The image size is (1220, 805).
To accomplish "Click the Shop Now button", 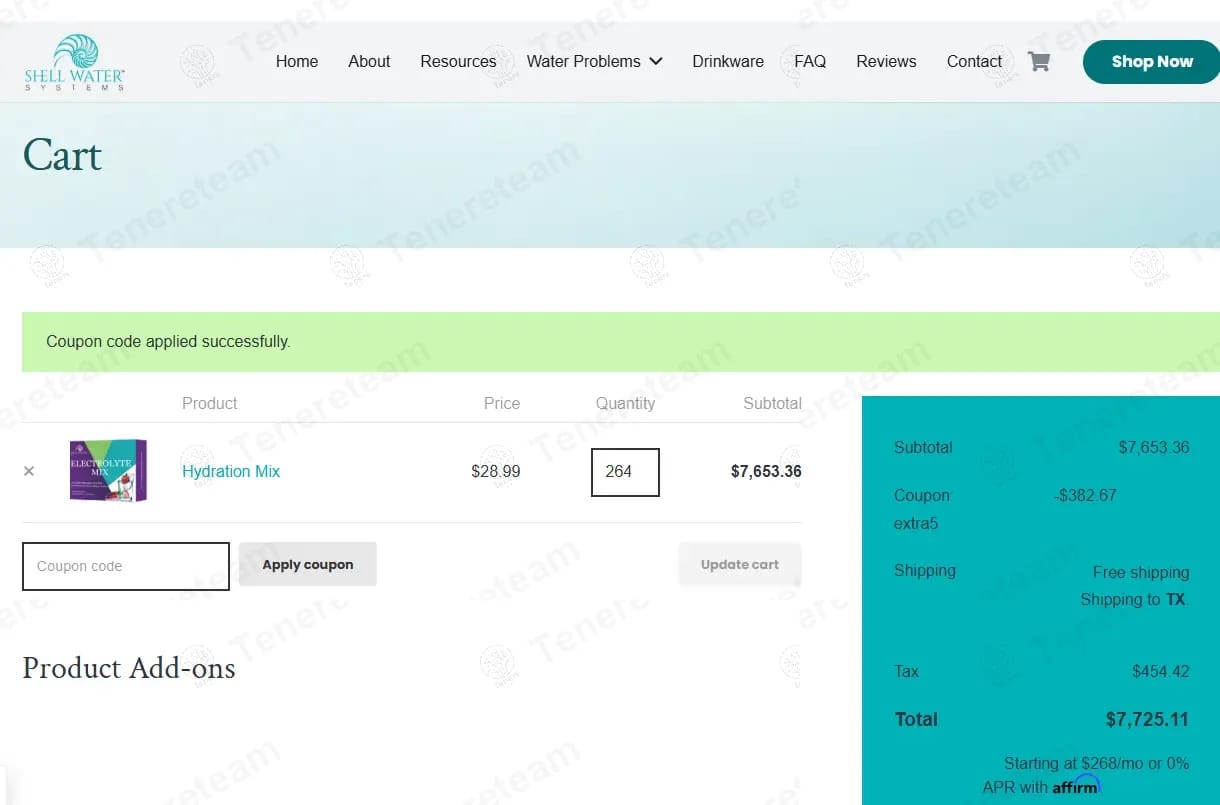I will click(1151, 62).
